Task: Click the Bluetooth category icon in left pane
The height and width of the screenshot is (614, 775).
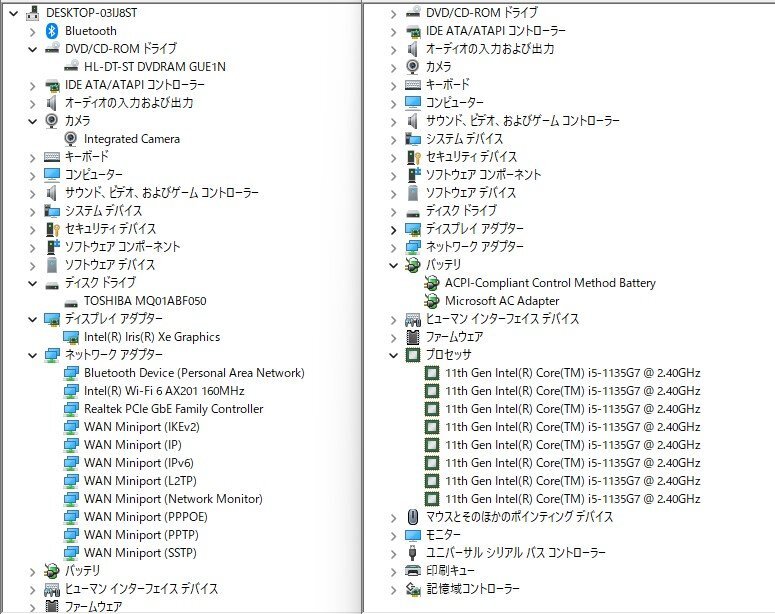Action: click(x=52, y=31)
